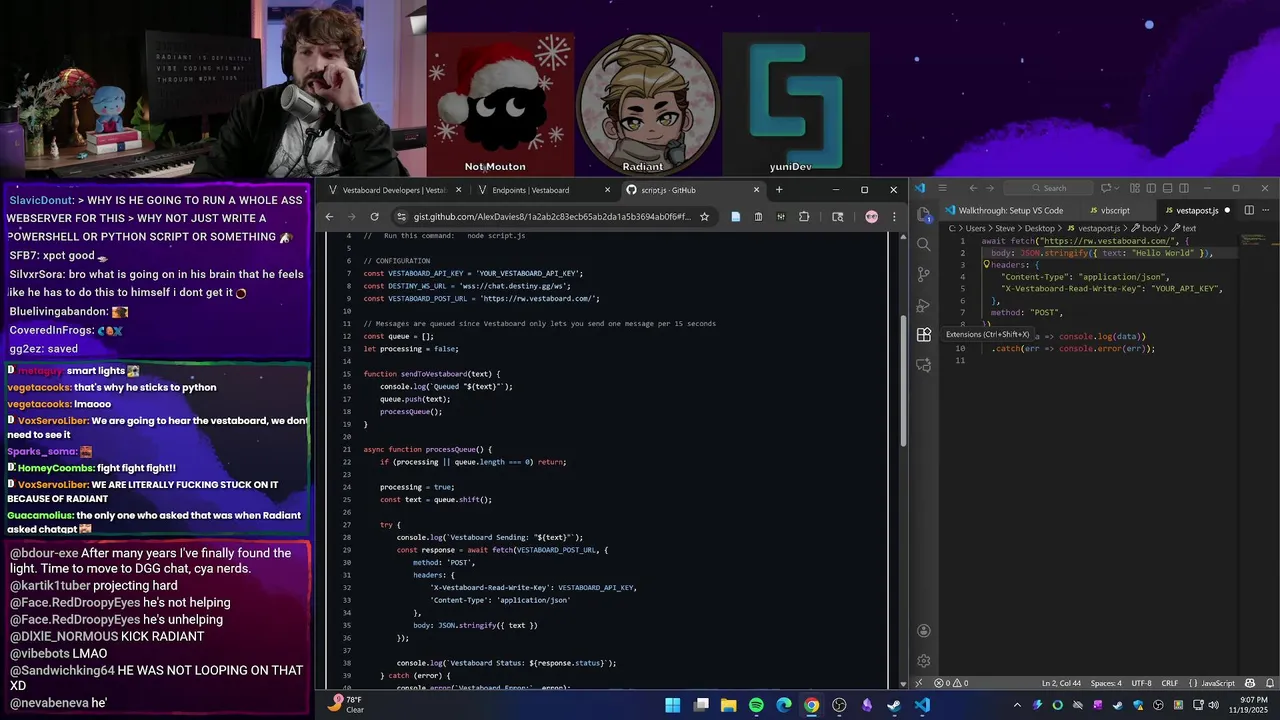Screen dimensions: 1280x720
Task: Click body symbol in breadcrumb
Action: 1146,228
